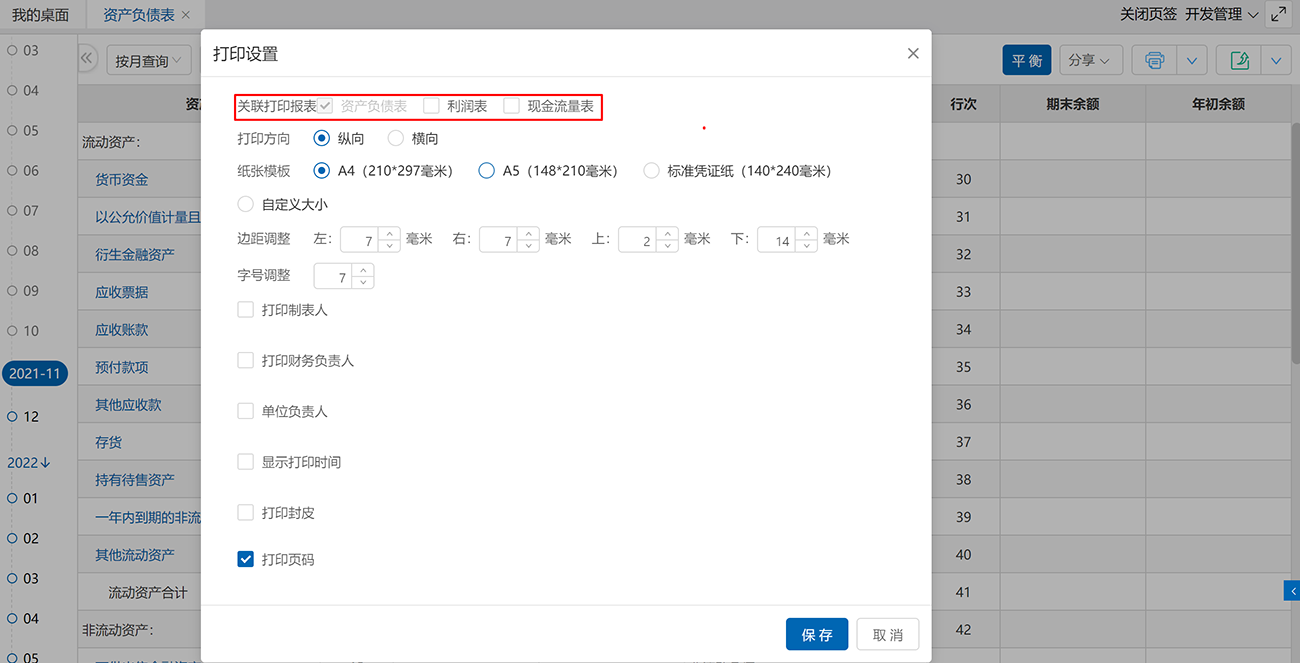Click the blue side panel arrow at right edge
The height and width of the screenshot is (663, 1300).
pos(1292,592)
